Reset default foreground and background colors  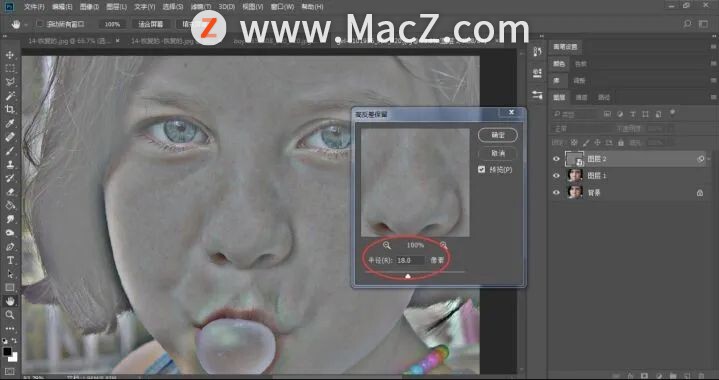(5, 341)
